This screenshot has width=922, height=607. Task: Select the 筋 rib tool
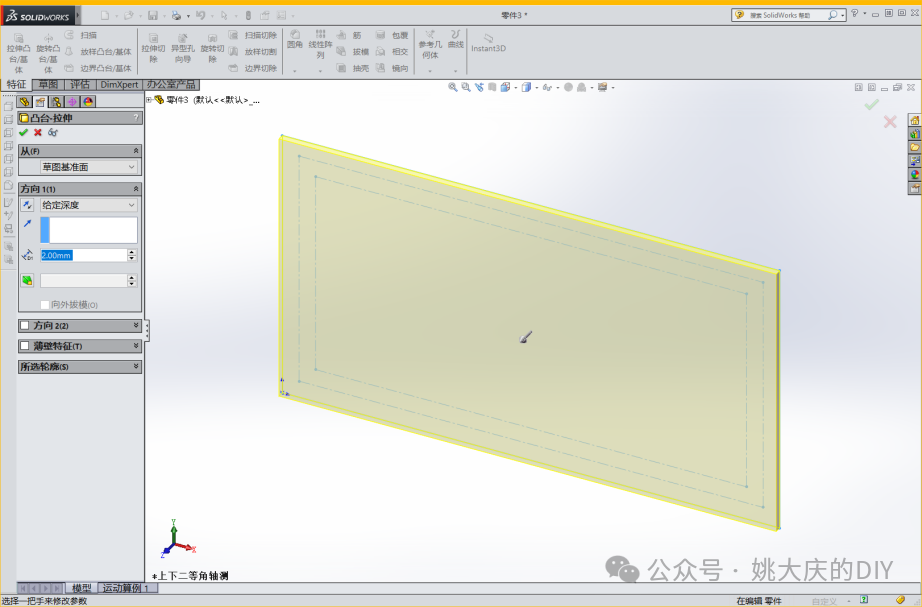tap(349, 35)
